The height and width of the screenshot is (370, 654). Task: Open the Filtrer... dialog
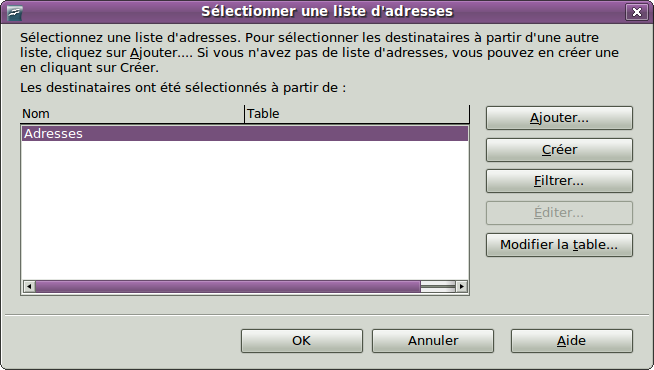pyautogui.click(x=559, y=181)
